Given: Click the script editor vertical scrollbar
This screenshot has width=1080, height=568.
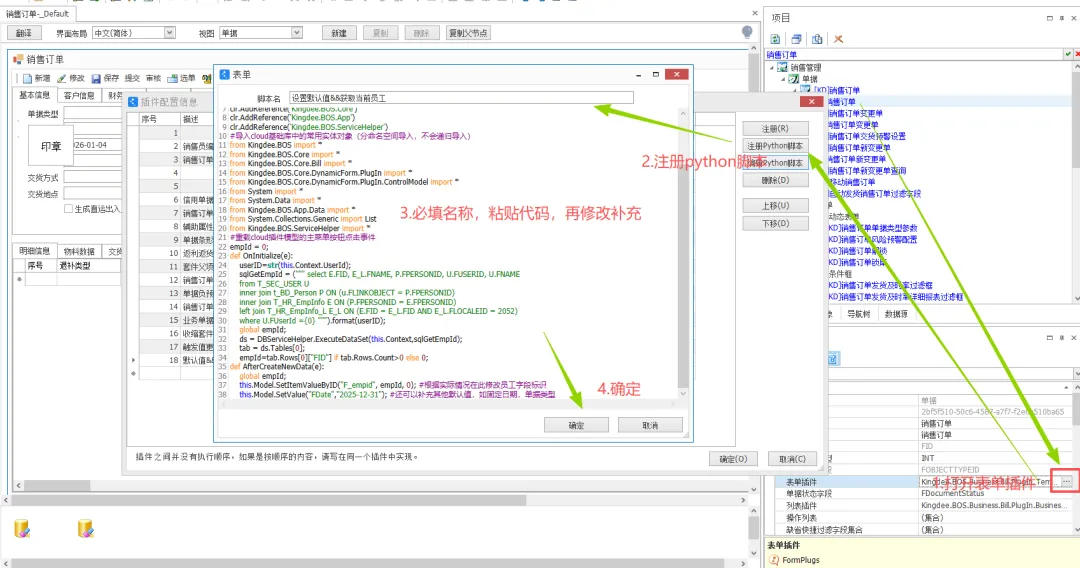Looking at the screenshot, I should (683, 253).
